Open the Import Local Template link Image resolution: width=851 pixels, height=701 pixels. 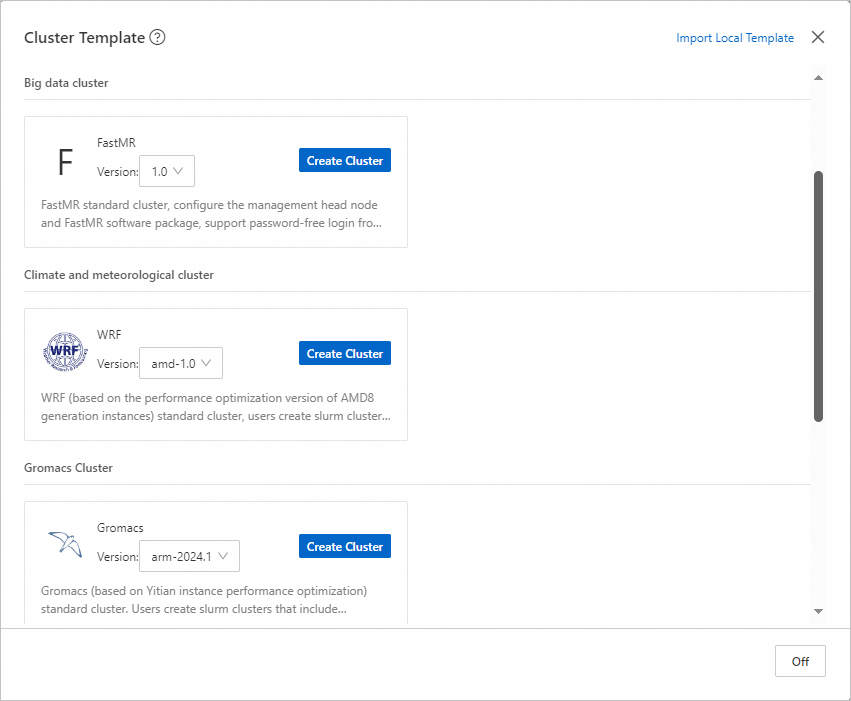click(735, 38)
